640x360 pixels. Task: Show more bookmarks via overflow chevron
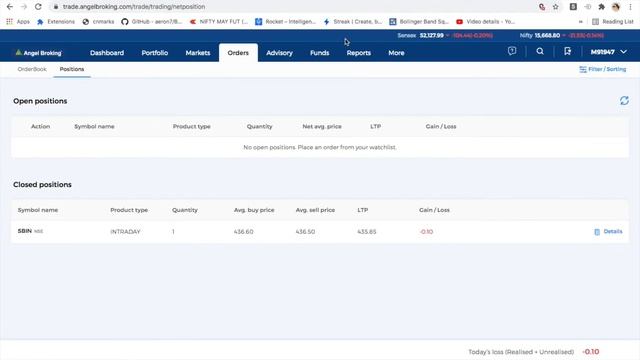tap(580, 22)
